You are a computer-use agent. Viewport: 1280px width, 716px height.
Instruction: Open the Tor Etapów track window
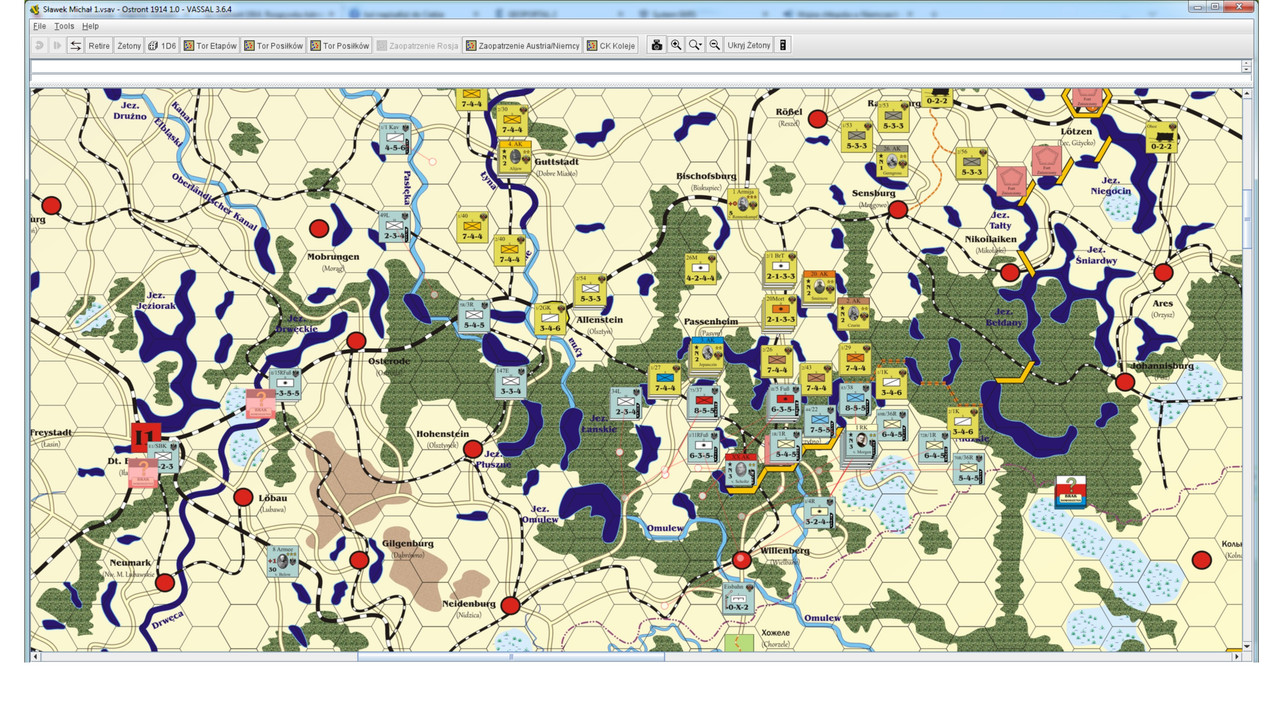click(x=211, y=46)
